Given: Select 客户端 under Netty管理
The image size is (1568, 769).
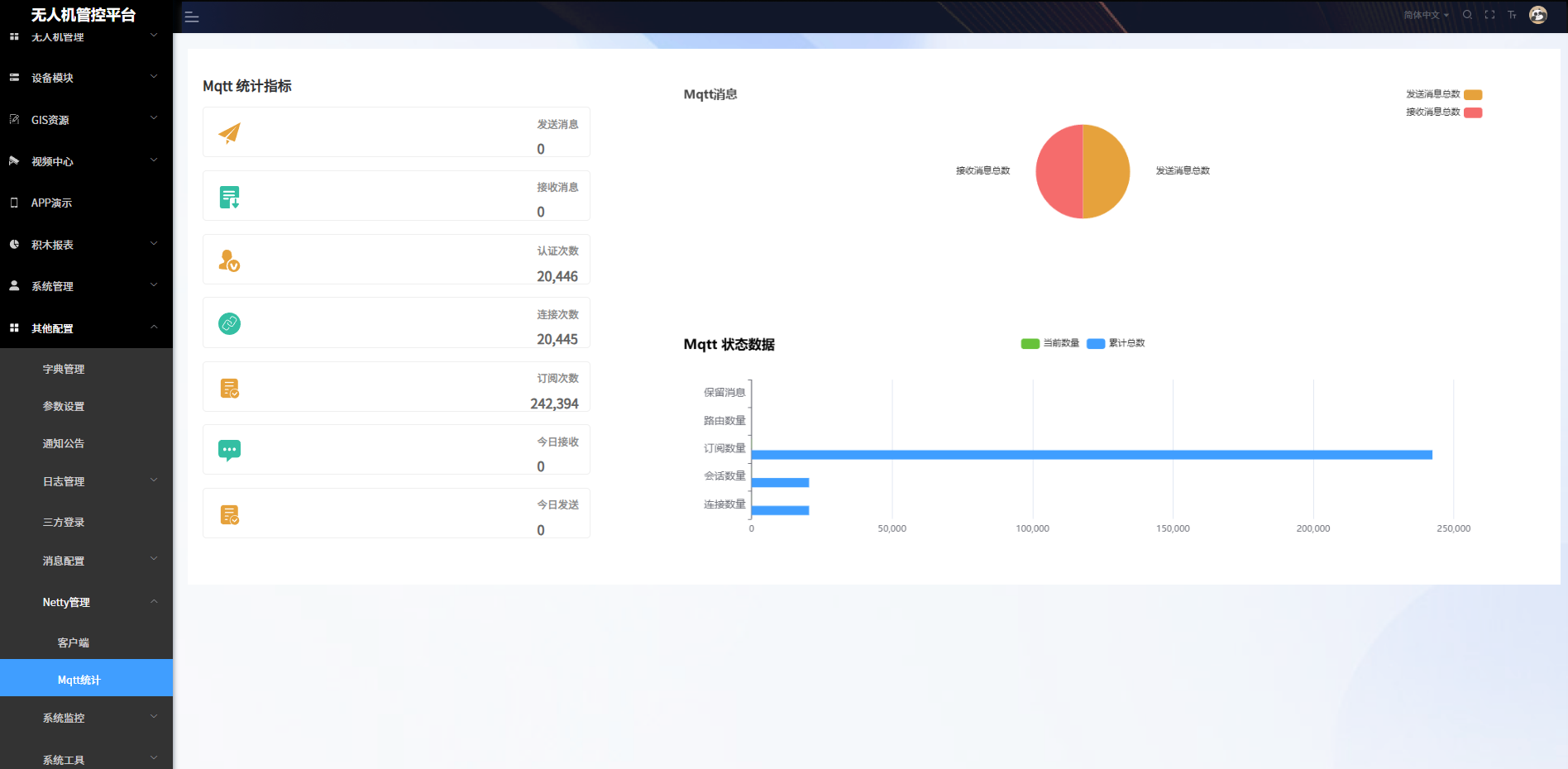Looking at the screenshot, I should (x=73, y=642).
